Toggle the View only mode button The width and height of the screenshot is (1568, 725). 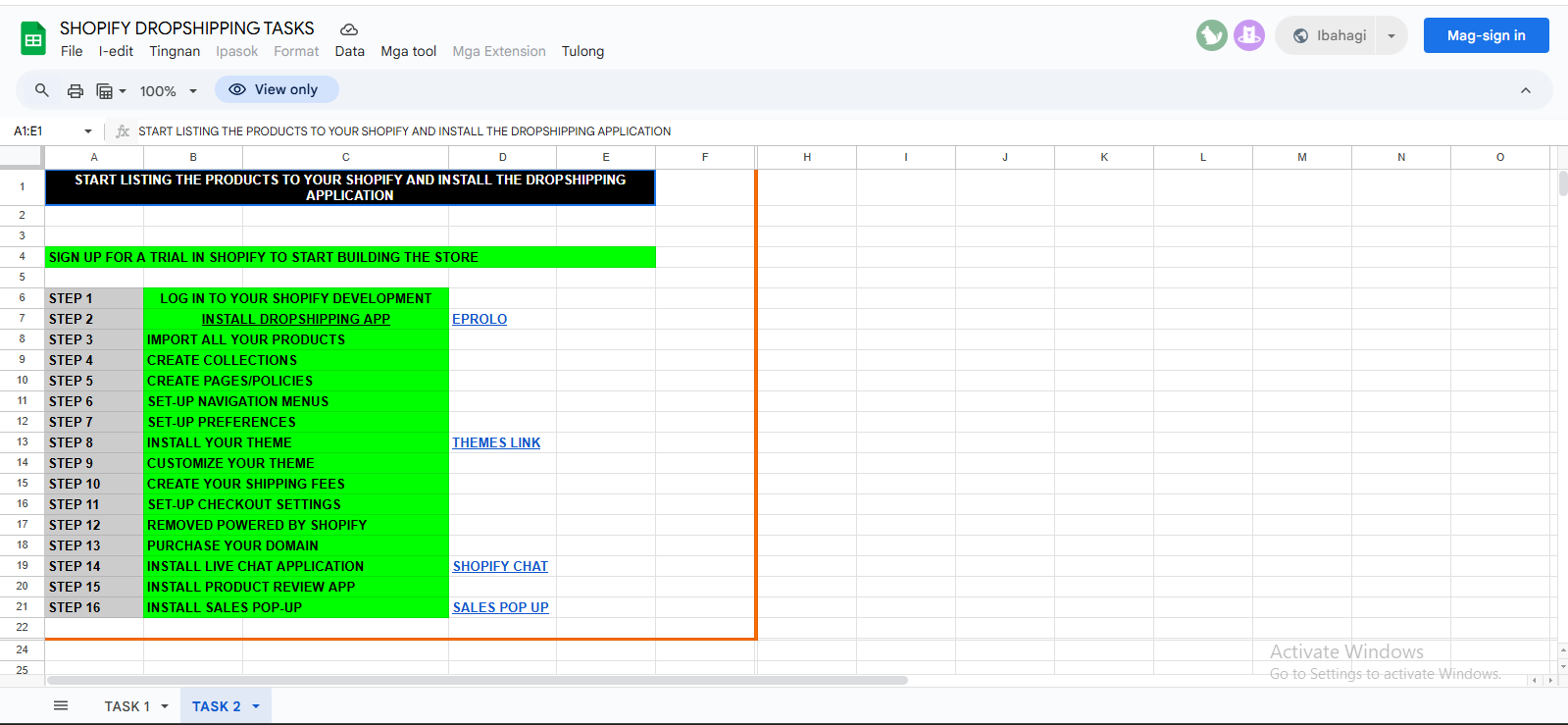(277, 89)
